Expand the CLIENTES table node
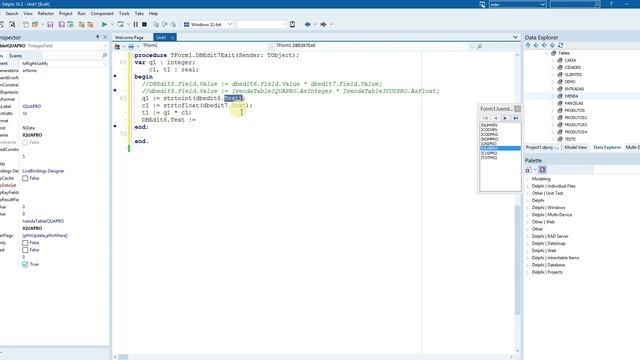This screenshot has width=640, height=360. 553,74
